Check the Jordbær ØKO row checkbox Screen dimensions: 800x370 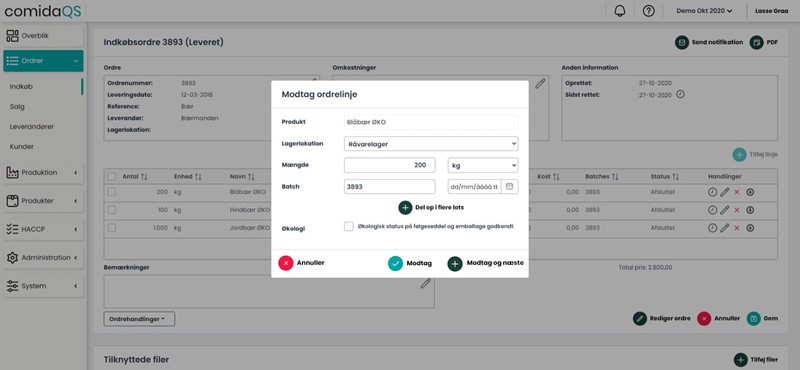coord(111,228)
